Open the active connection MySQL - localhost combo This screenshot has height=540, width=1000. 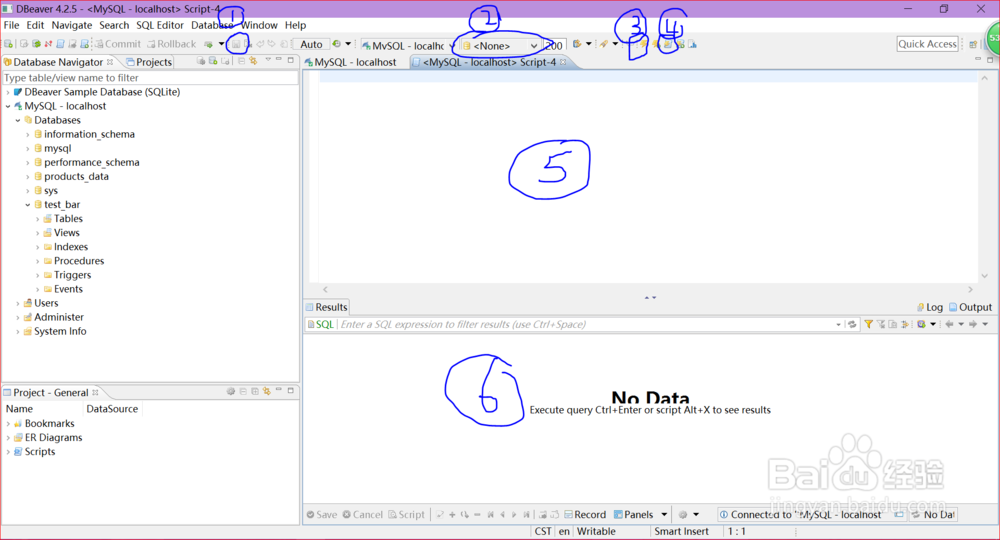click(x=408, y=46)
